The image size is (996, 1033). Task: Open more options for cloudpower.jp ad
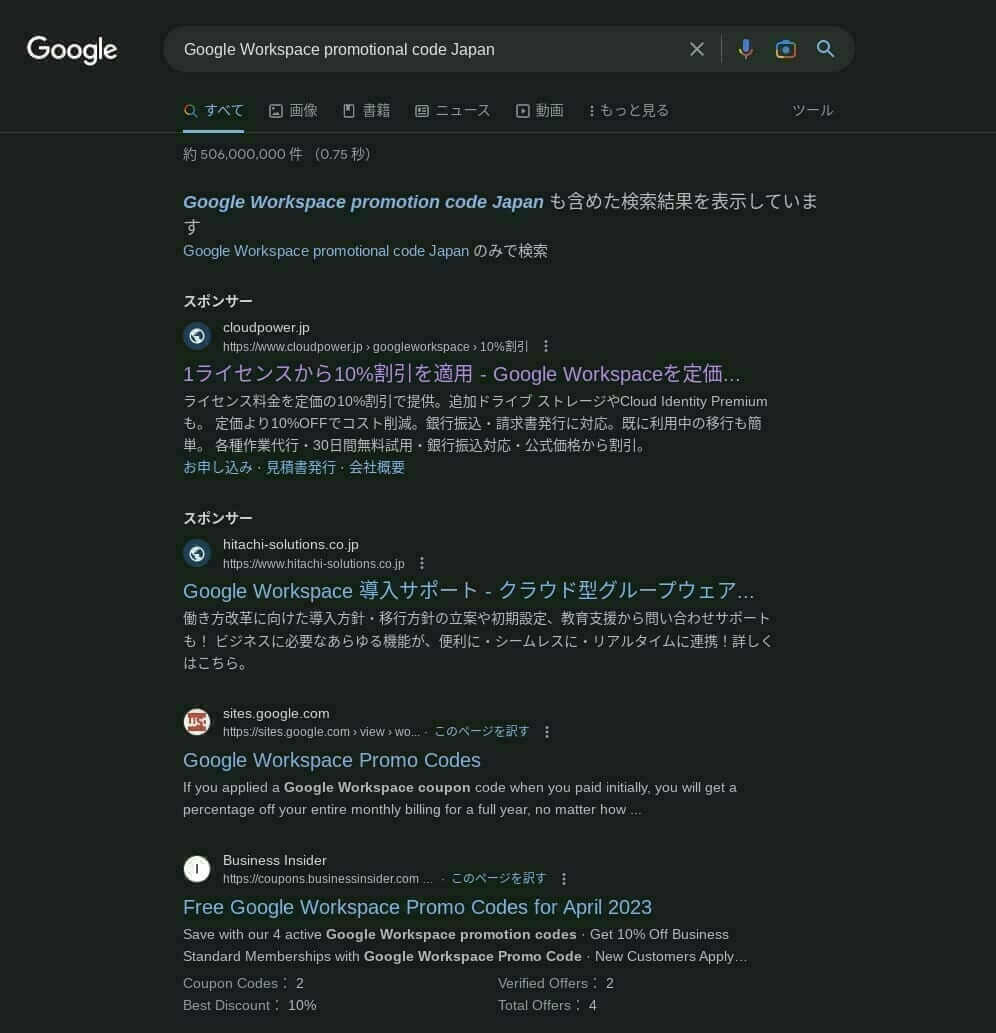click(545, 346)
